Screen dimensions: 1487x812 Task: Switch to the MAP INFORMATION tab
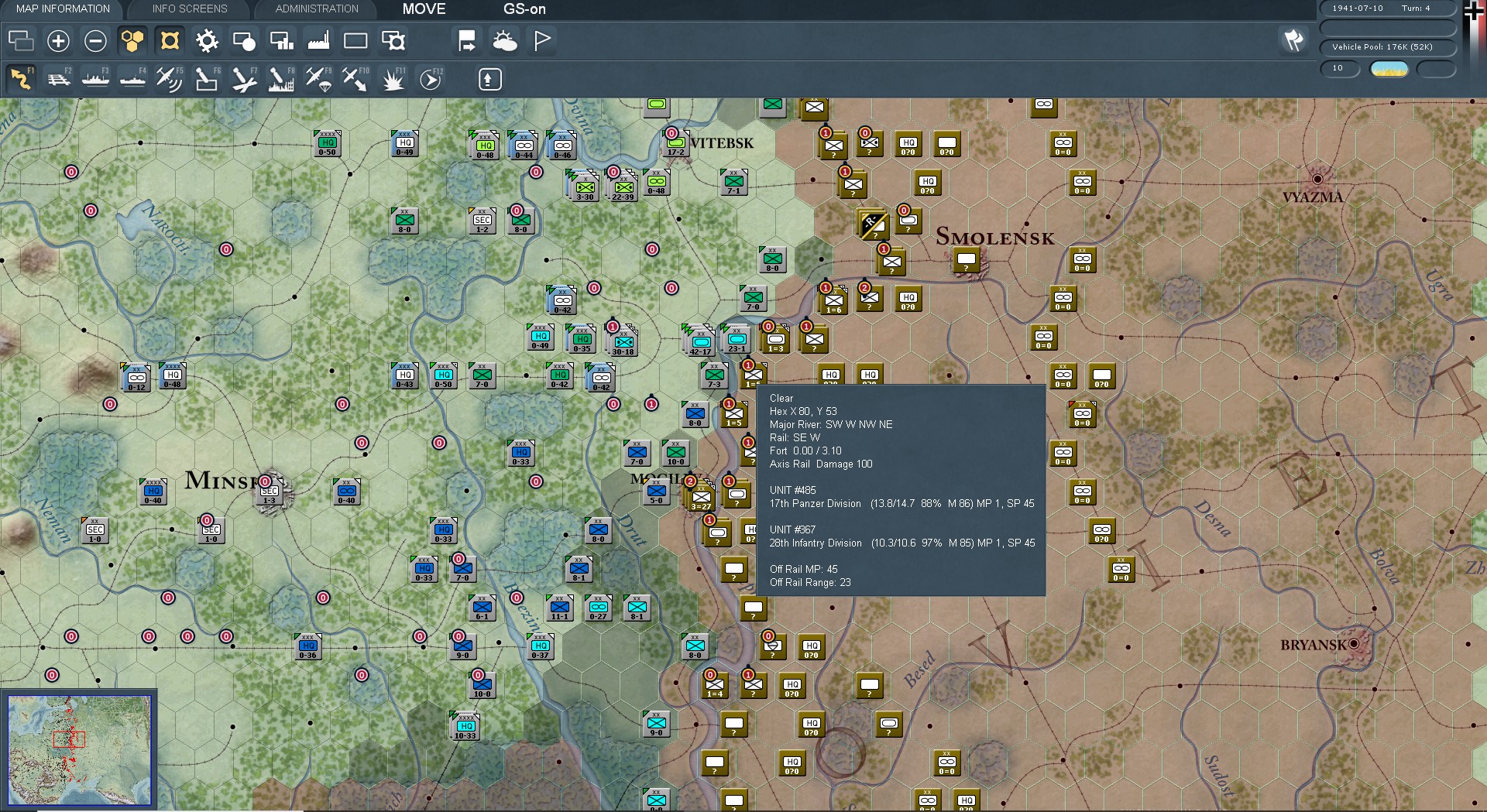[63, 9]
